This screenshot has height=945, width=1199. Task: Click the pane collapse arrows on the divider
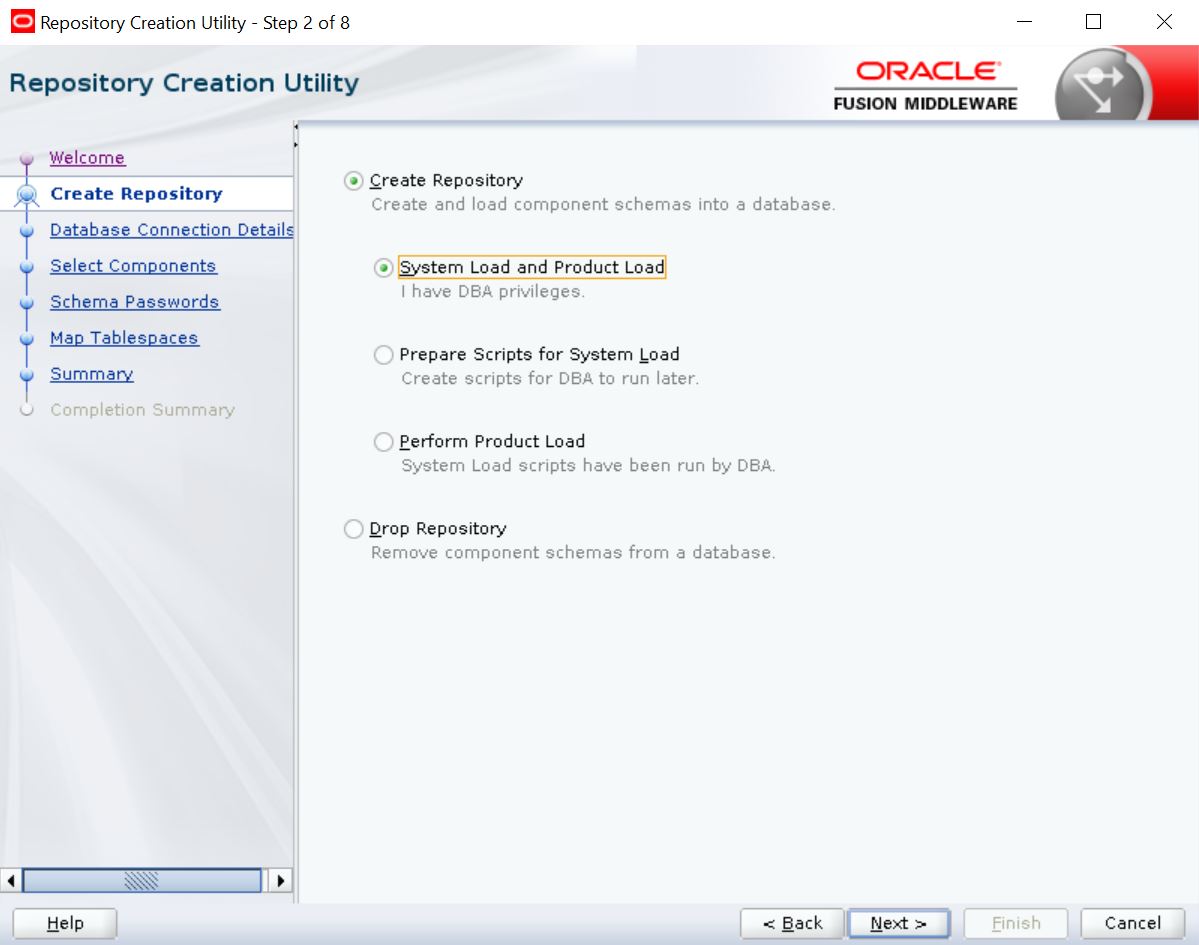pyautogui.click(x=296, y=136)
